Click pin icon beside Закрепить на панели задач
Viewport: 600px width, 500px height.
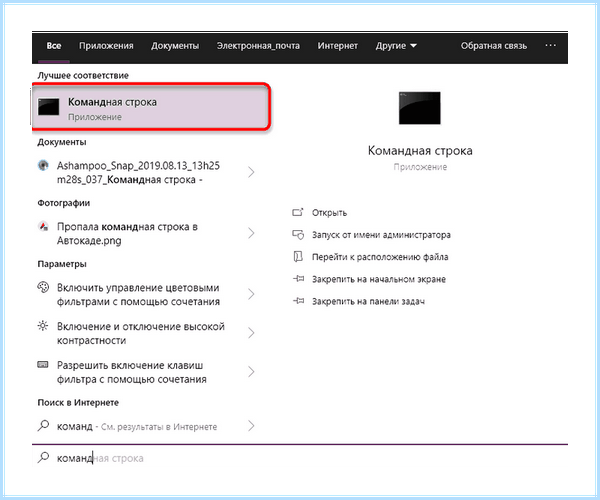pyautogui.click(x=298, y=301)
